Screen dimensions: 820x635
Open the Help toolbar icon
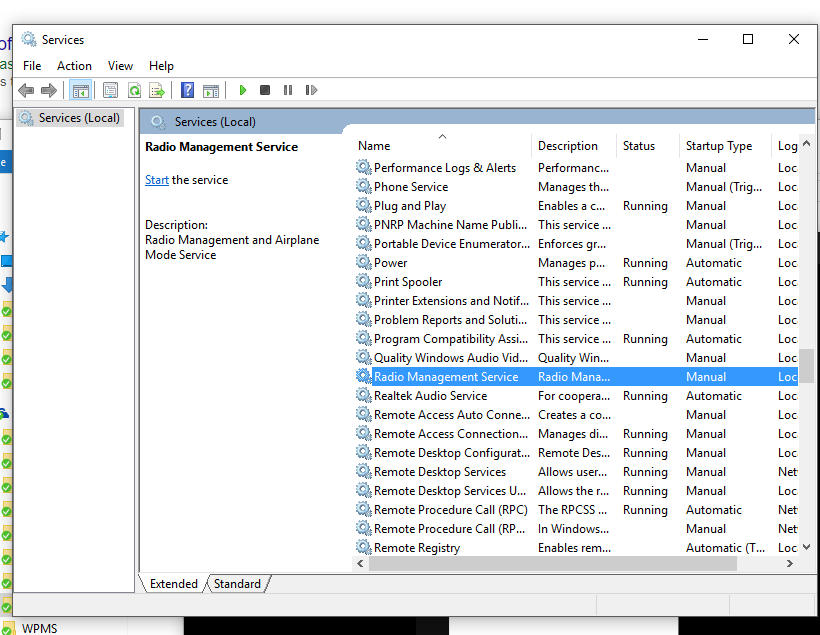187,90
